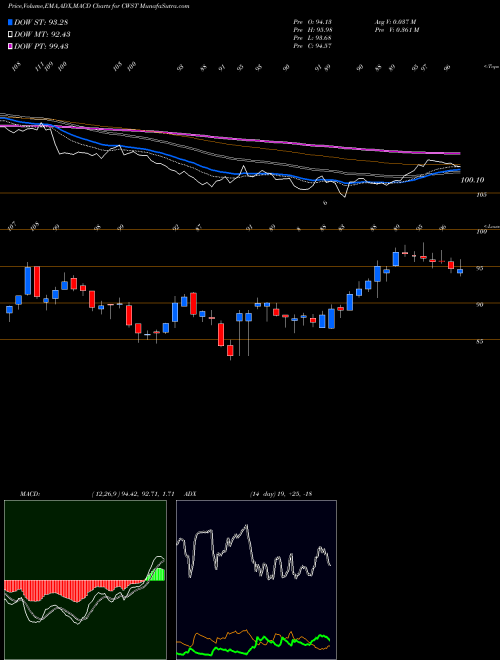
Task: Click the last blue candlestick at far right
Action: [460, 271]
